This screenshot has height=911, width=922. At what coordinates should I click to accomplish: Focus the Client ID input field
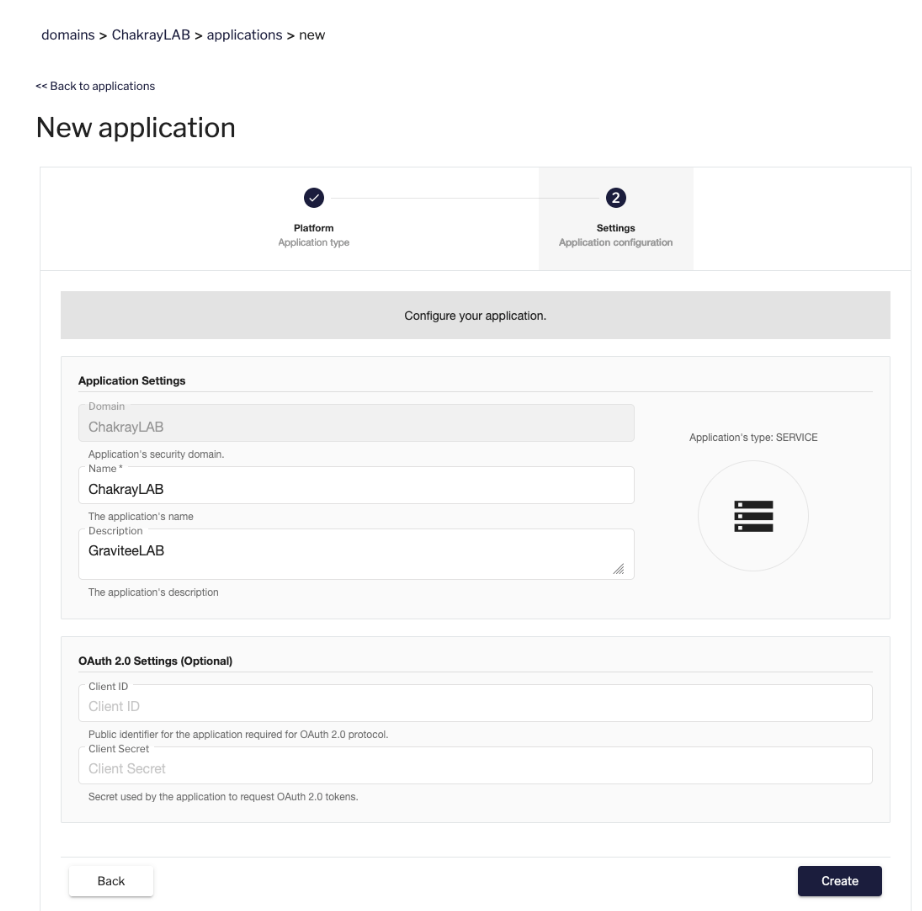[475, 707]
